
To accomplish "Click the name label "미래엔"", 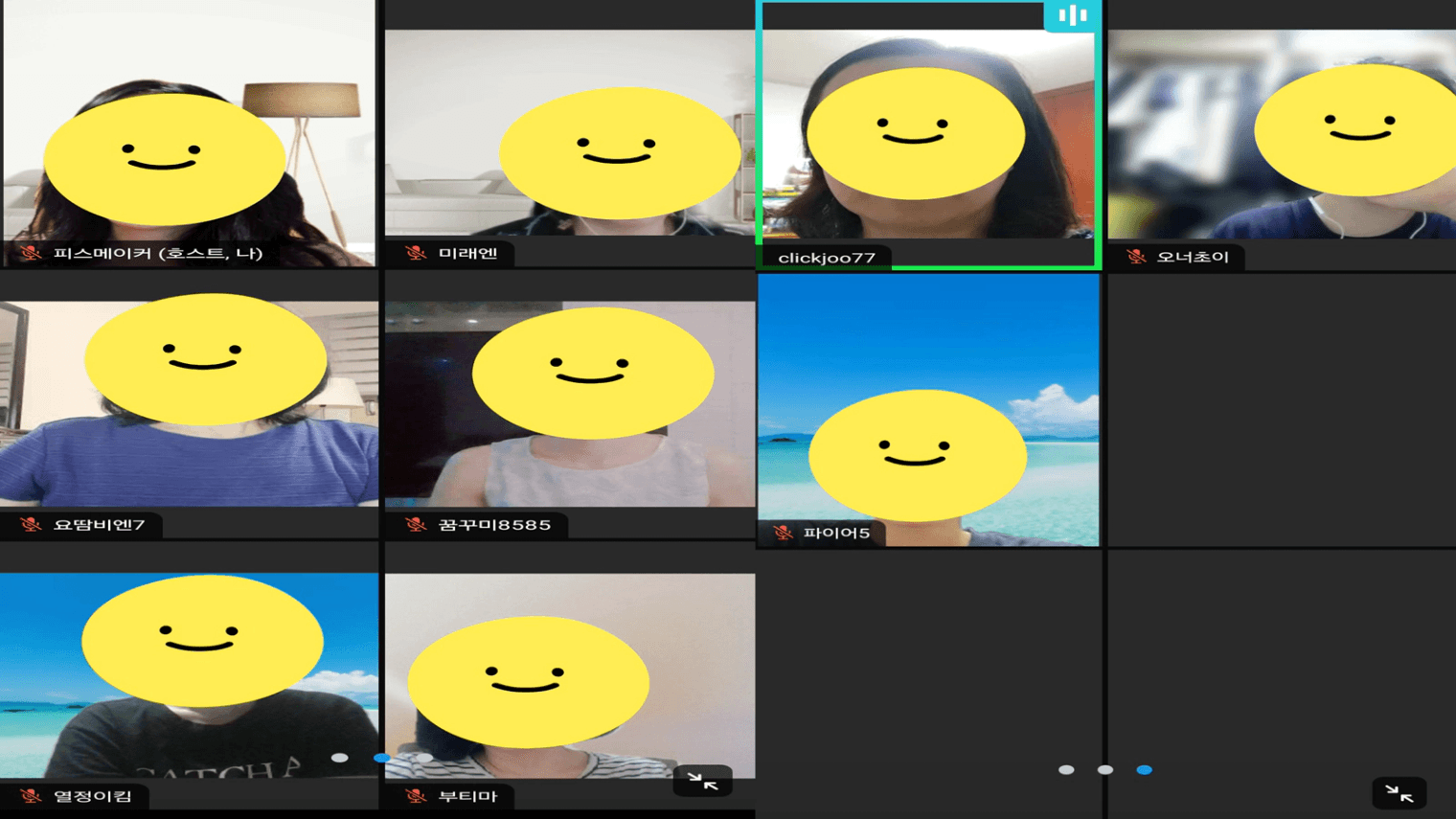I will pyautogui.click(x=468, y=253).
